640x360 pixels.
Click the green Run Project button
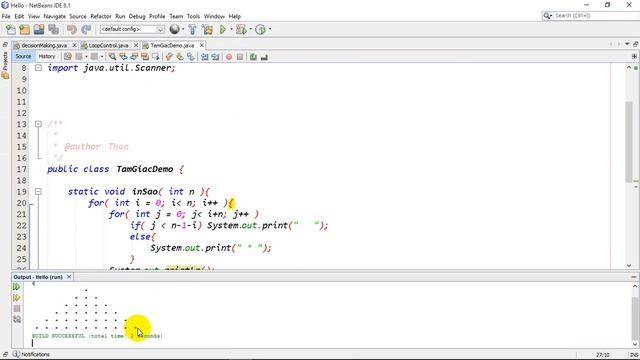[x=223, y=29]
